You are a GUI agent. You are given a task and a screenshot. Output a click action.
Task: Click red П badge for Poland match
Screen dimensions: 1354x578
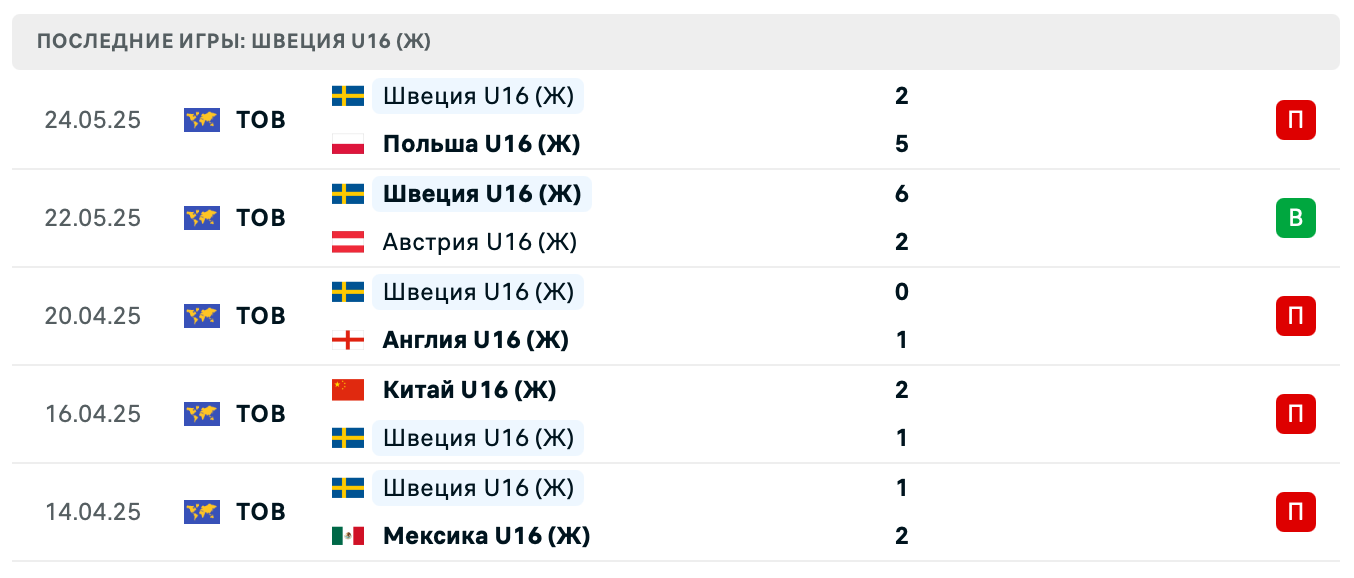tap(1295, 120)
